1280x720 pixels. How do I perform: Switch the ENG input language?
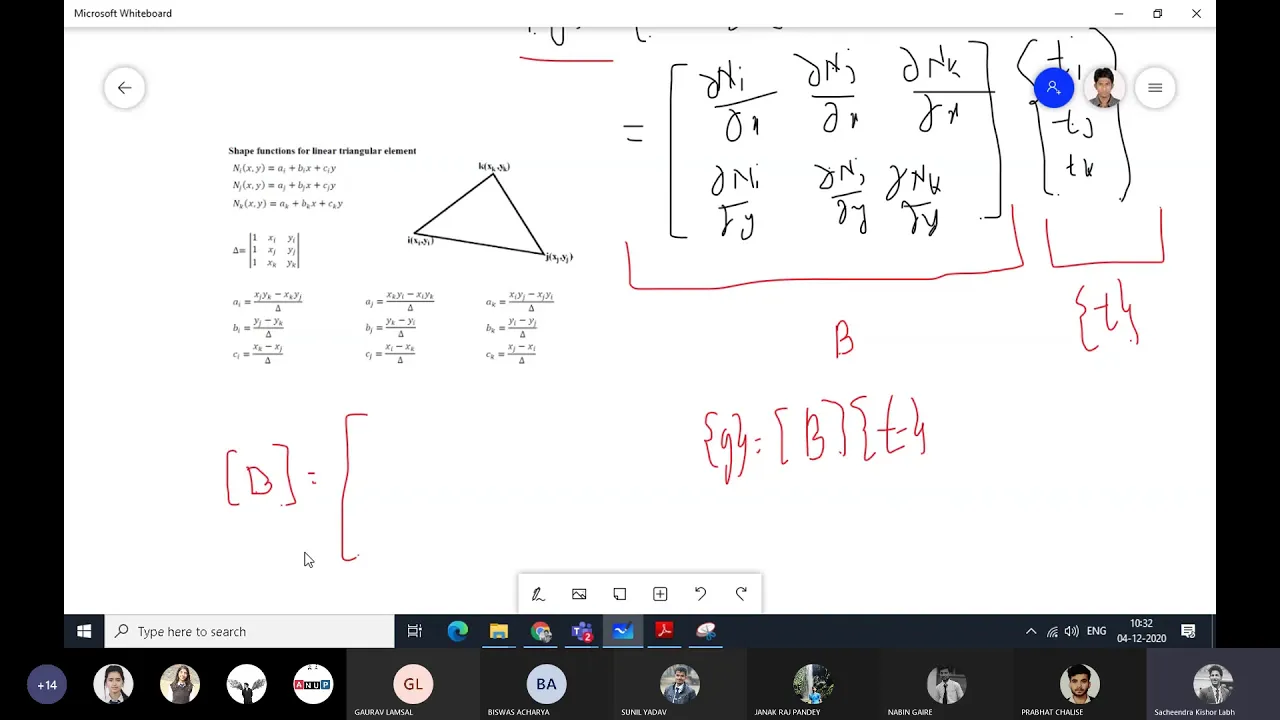pos(1097,631)
